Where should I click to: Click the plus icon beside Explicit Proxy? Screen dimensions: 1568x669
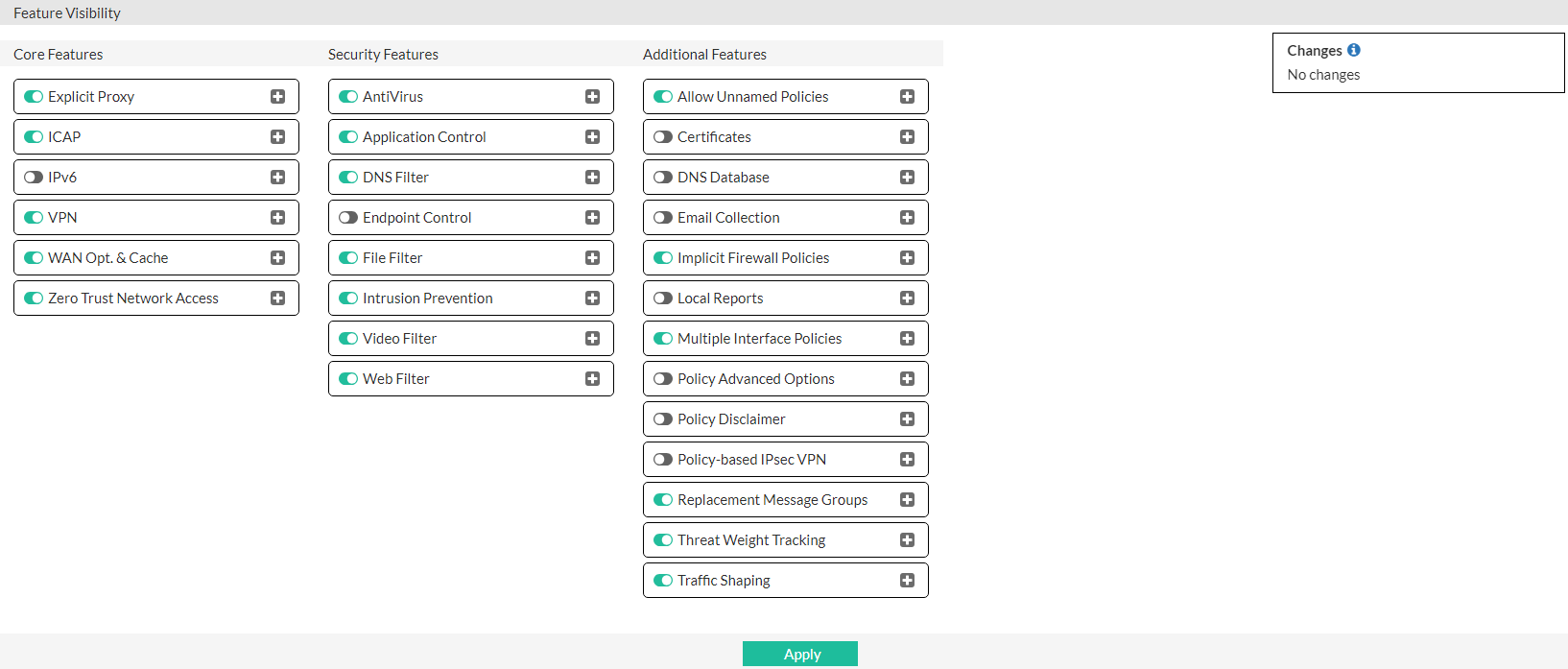(x=277, y=96)
